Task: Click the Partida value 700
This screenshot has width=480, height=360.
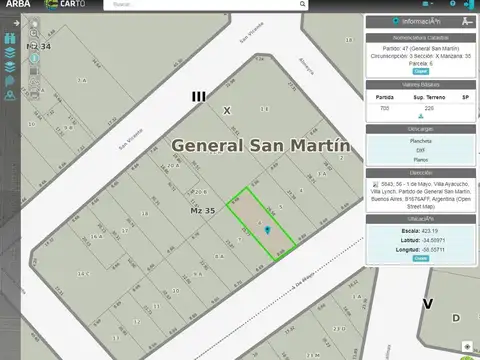Action: click(x=384, y=108)
